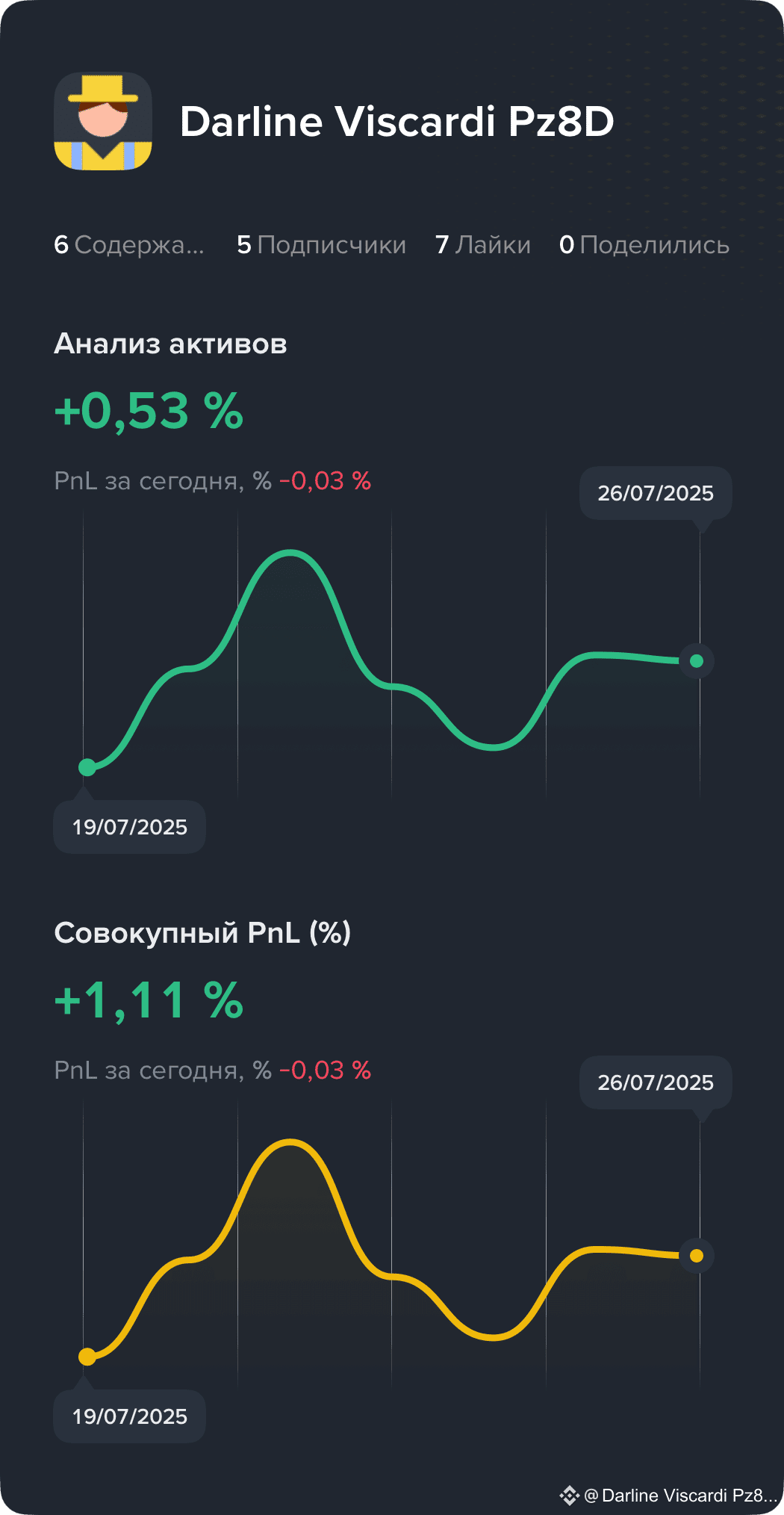Screen dimensions: 784x1515
Task: View the 5 Подписчики followers list
Action: [322, 245]
